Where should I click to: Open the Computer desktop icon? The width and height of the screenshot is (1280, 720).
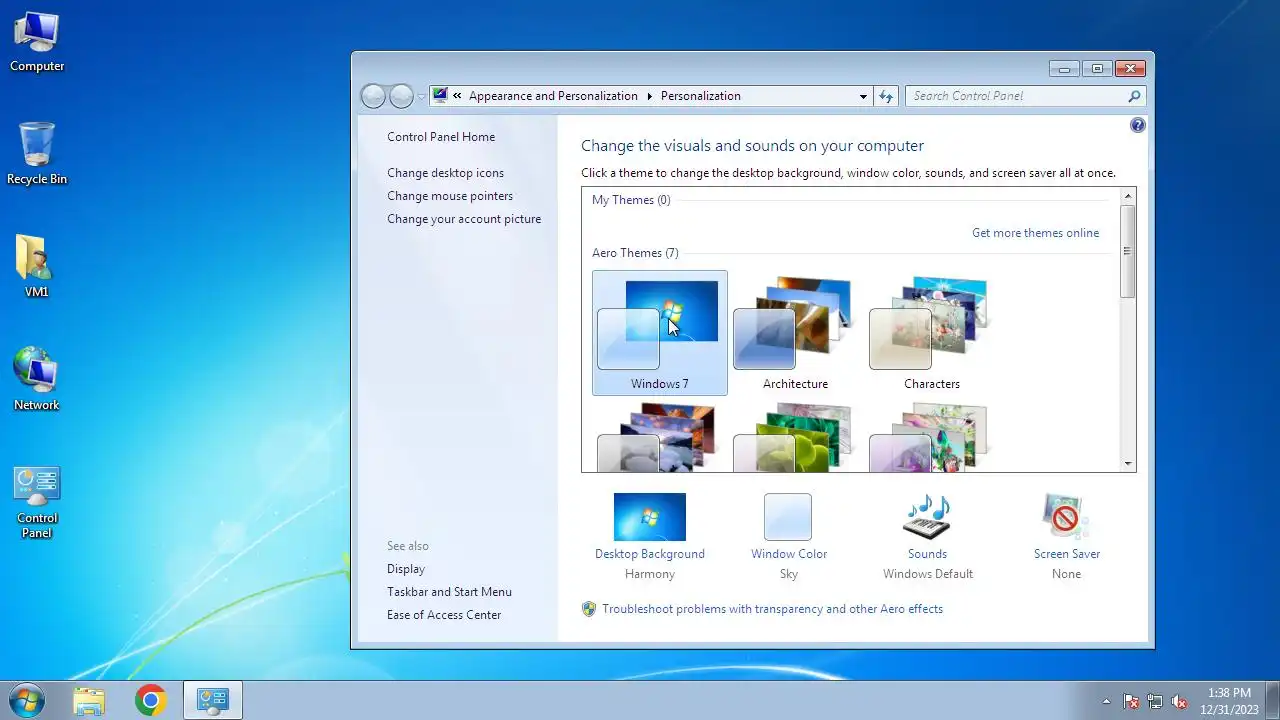[37, 42]
